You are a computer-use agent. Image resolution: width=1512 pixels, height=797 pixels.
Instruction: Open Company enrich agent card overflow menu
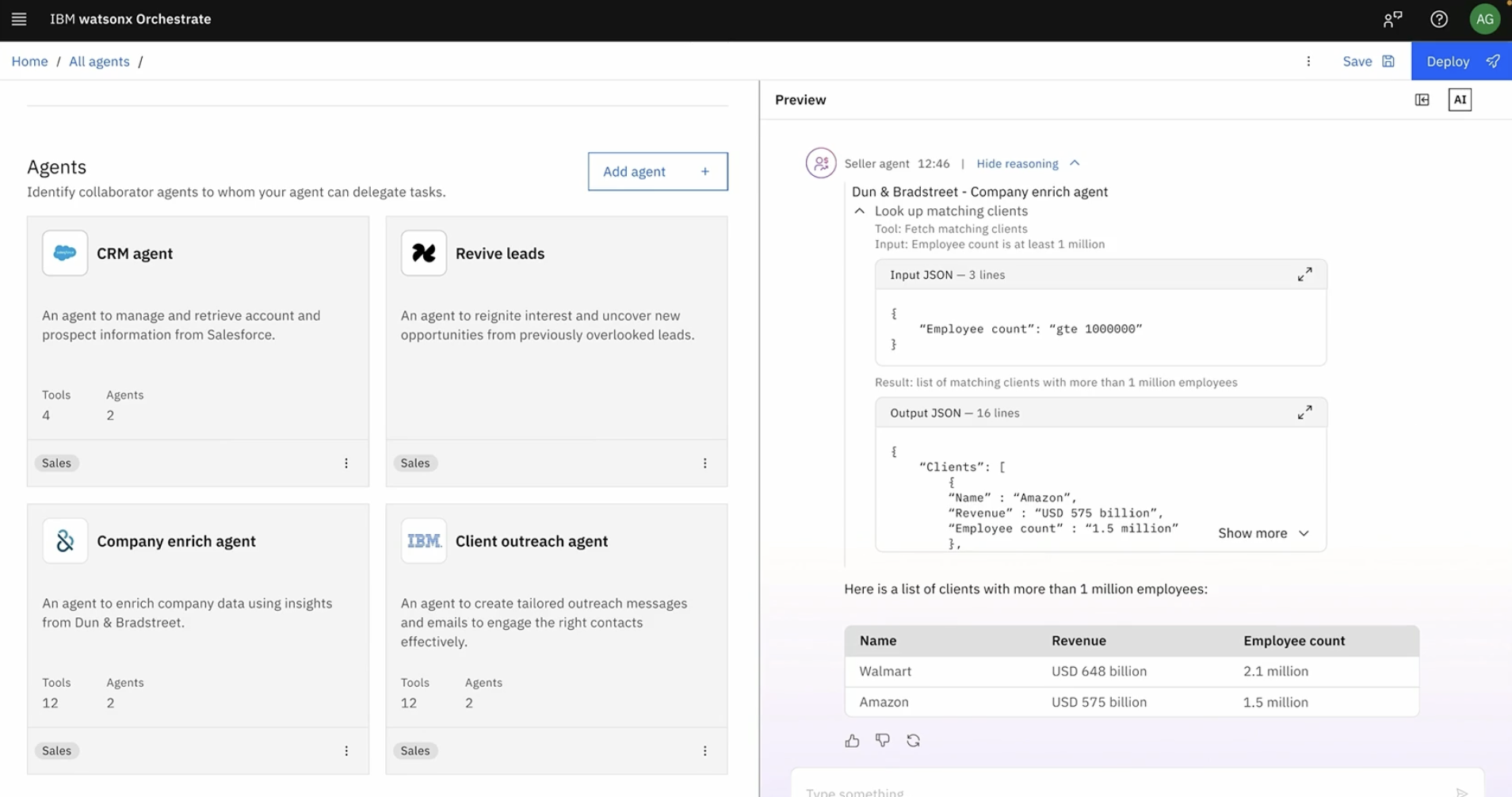pos(346,750)
